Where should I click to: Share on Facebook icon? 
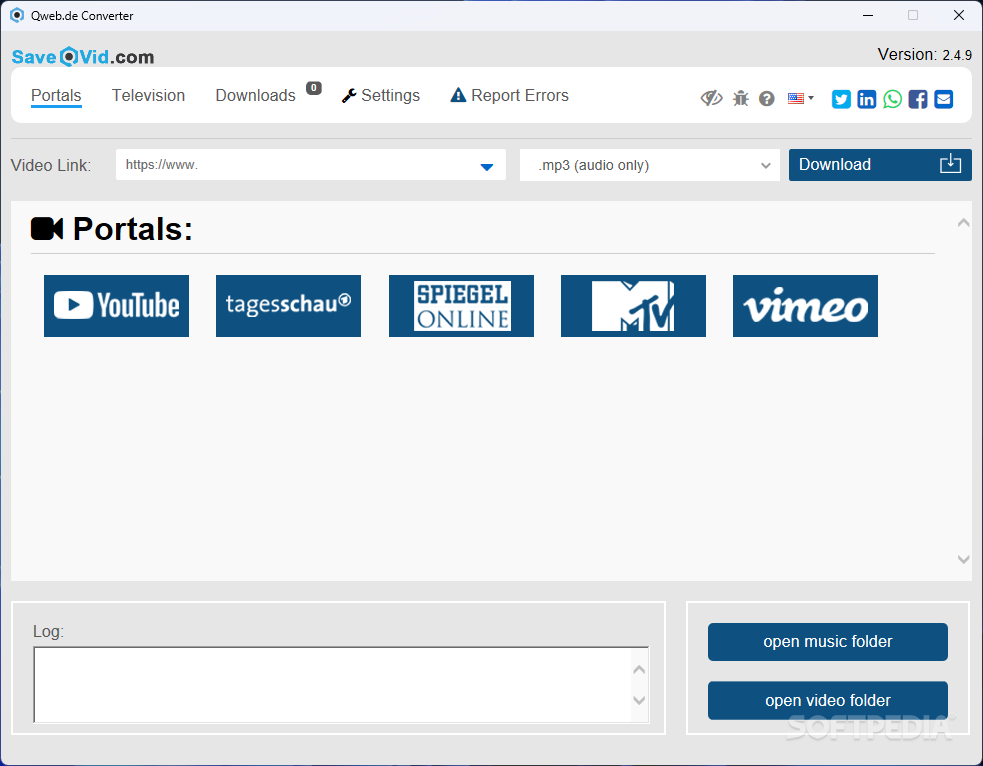tap(918, 99)
